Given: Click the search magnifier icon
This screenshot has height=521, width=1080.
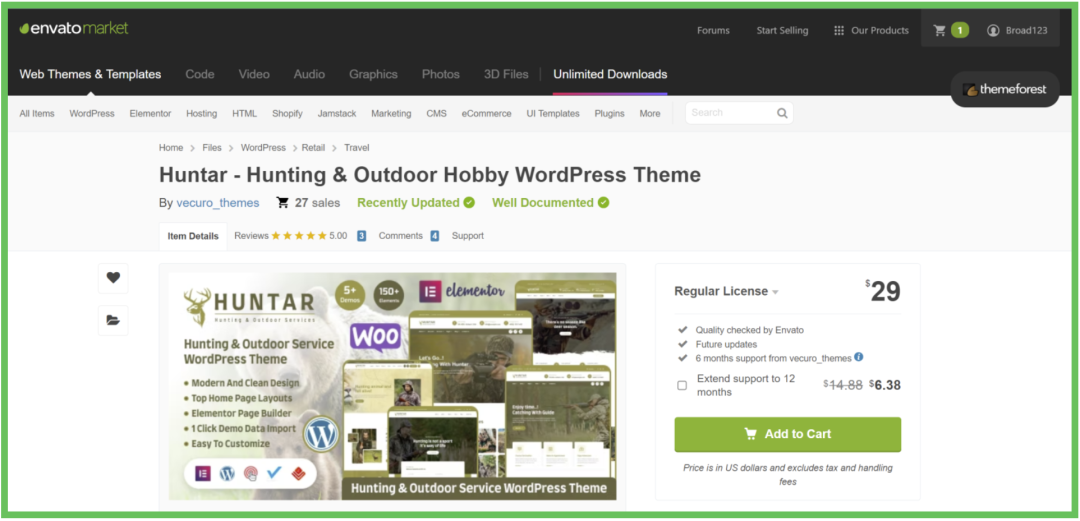Looking at the screenshot, I should (782, 113).
